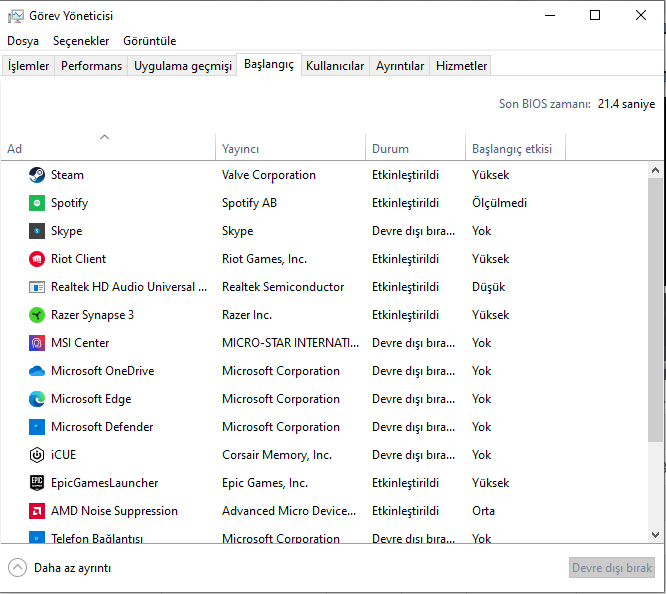Image resolution: width=666 pixels, height=594 pixels.
Task: Click the red Riot Client icon
Action: pyautogui.click(x=37, y=259)
